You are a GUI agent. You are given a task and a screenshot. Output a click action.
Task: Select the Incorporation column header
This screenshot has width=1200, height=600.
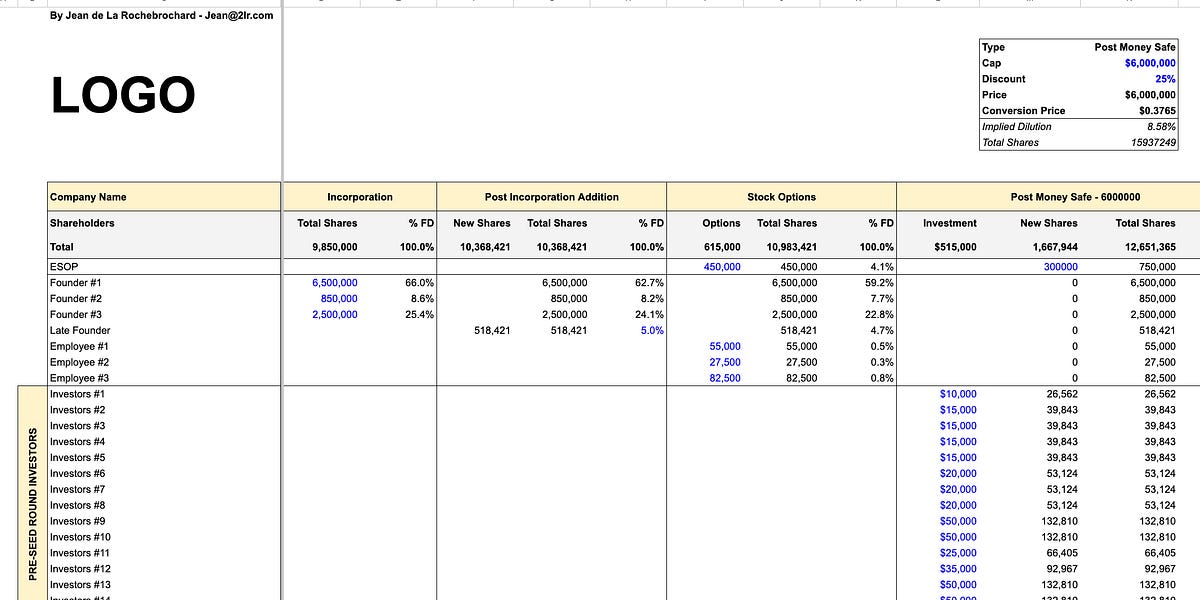pos(359,196)
